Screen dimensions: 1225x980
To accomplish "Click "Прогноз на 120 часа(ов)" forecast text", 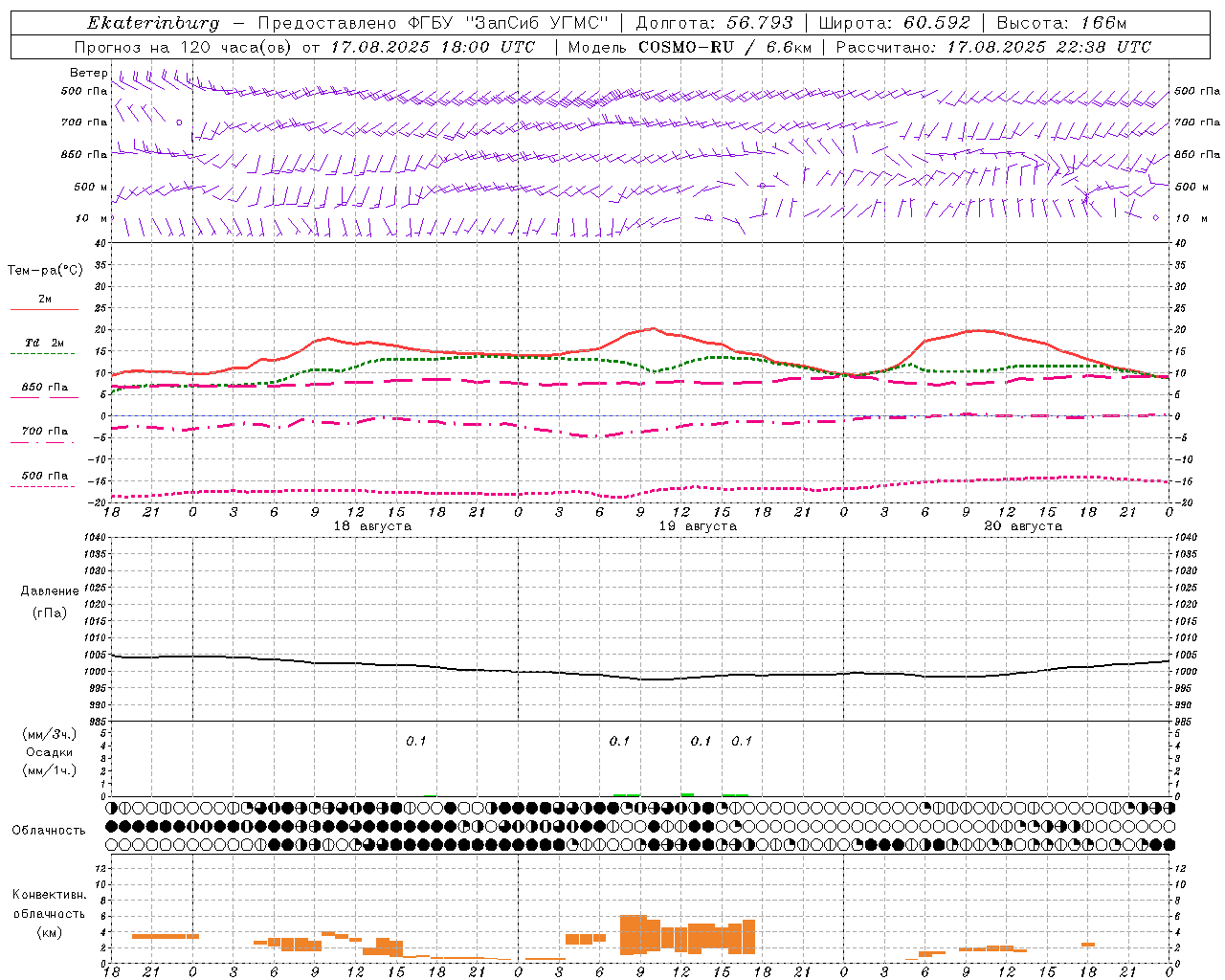I will point(185,47).
